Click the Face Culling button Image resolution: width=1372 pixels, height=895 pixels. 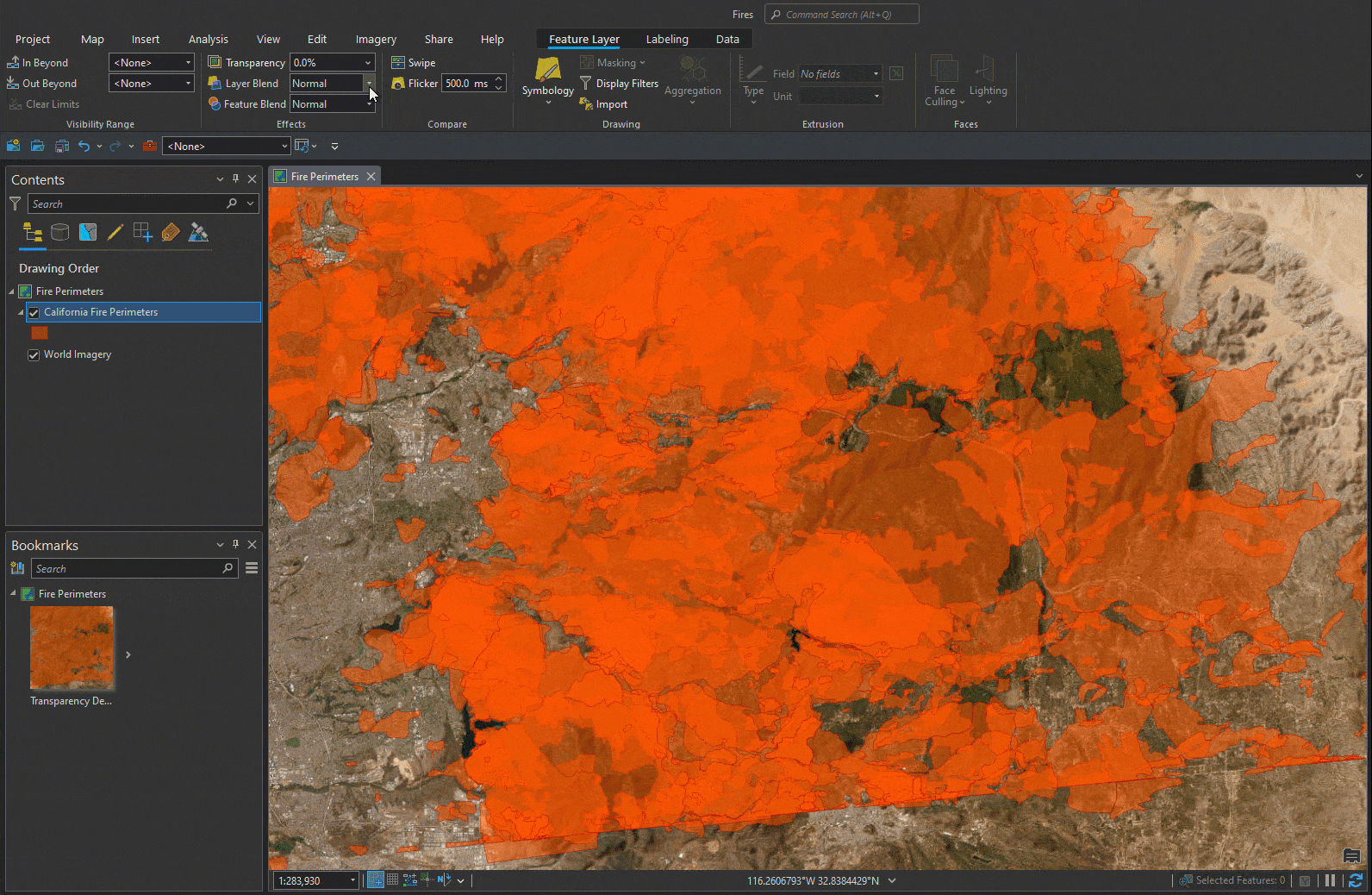pos(945,81)
